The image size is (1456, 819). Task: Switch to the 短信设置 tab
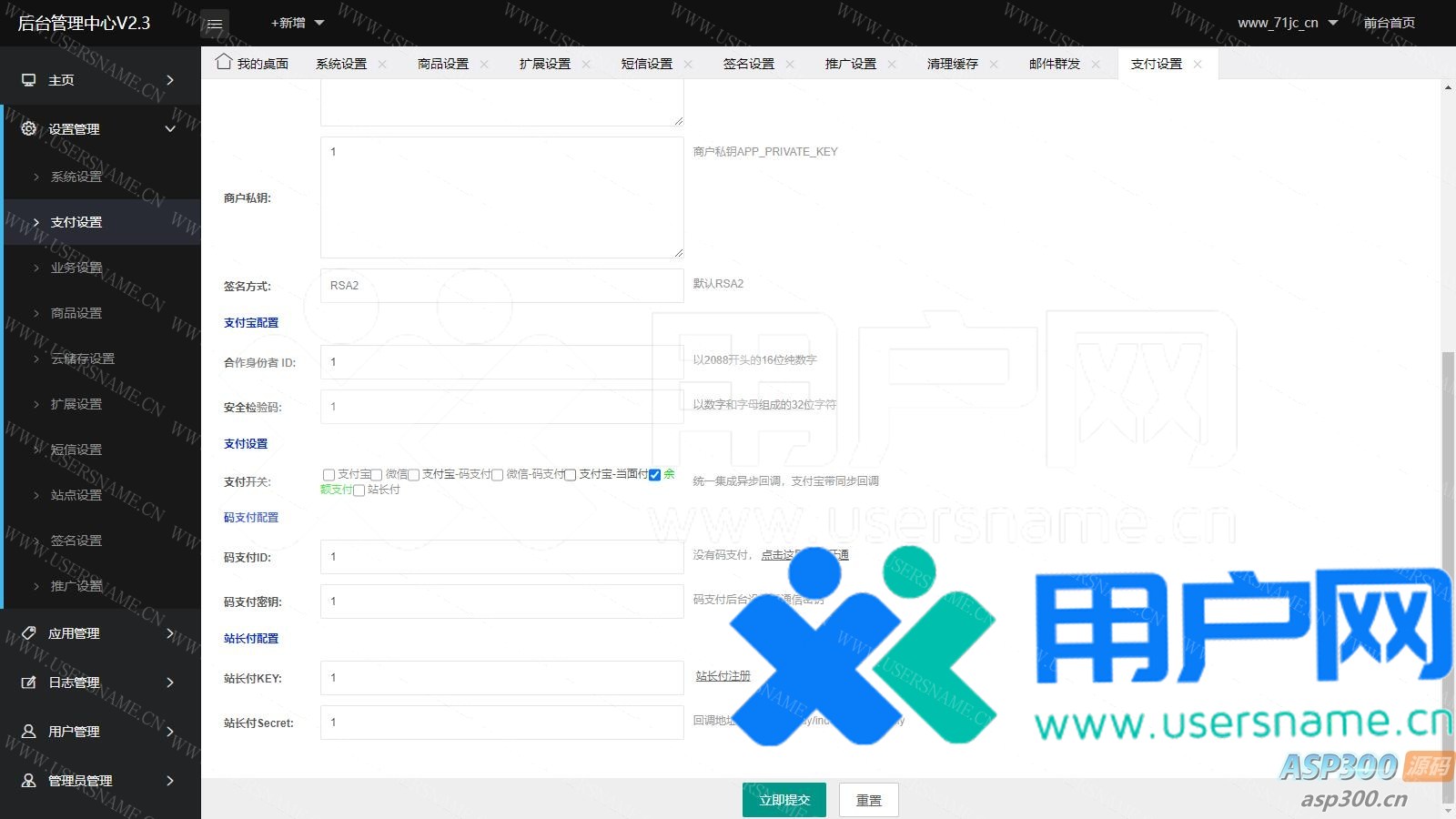[x=647, y=64]
